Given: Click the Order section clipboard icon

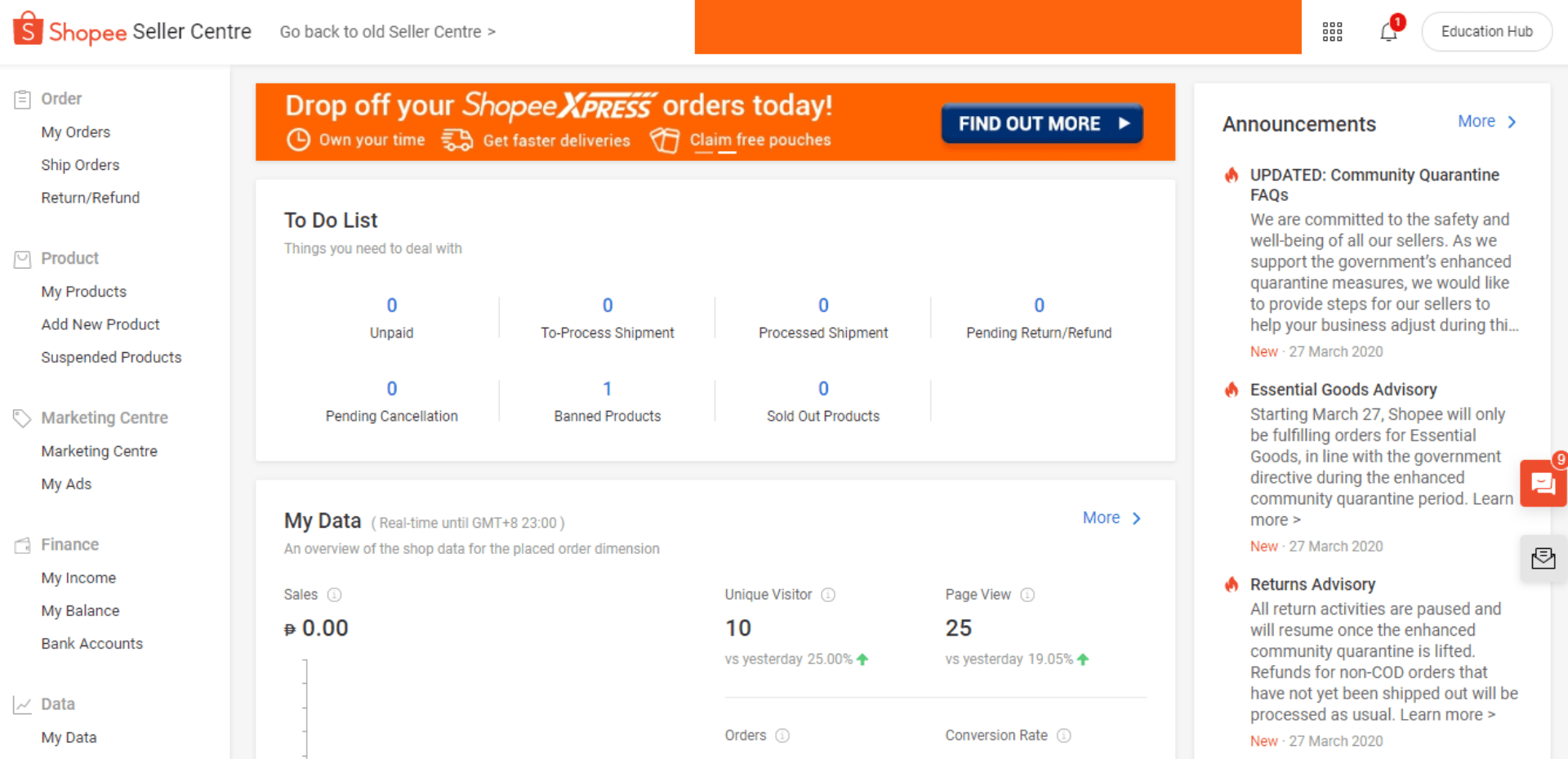Looking at the screenshot, I should coord(22,100).
